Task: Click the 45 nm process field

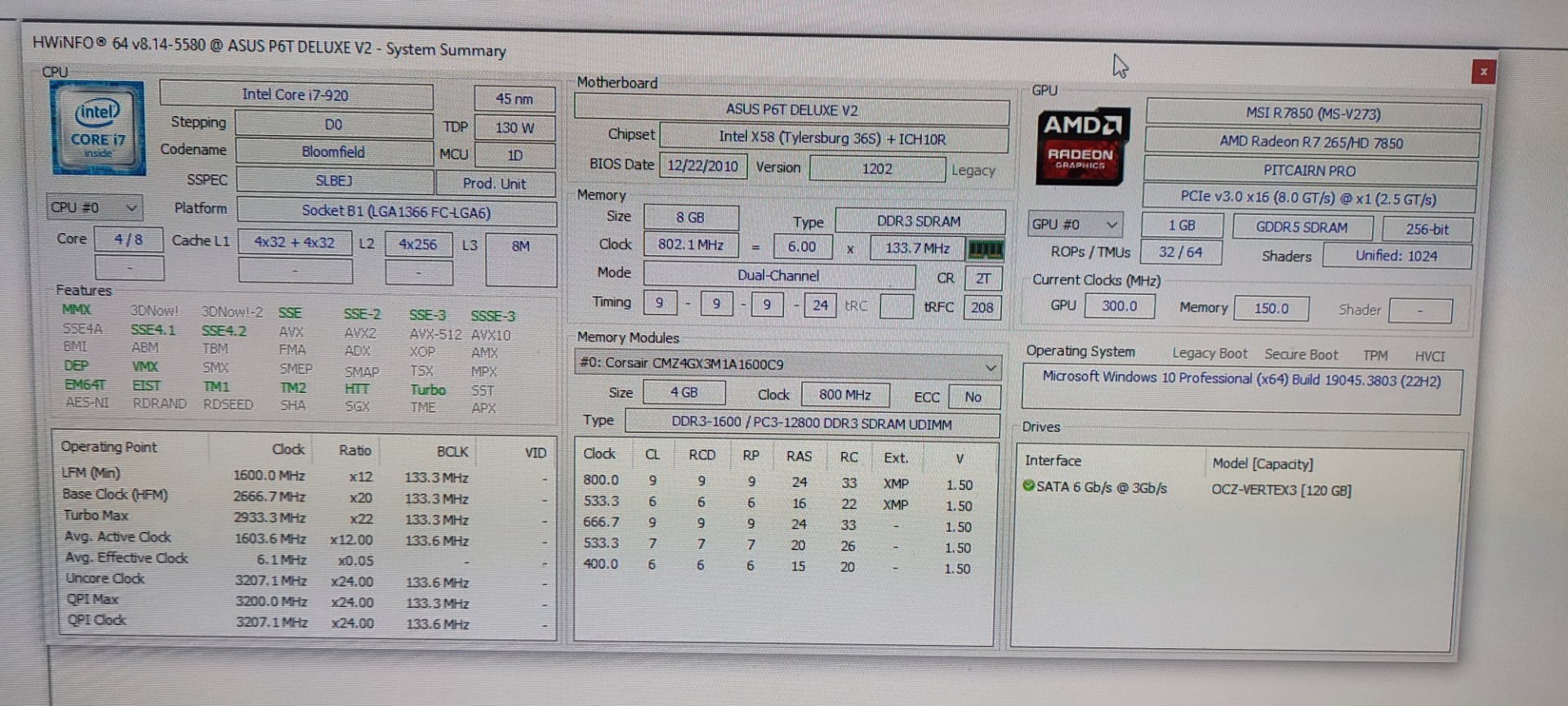Action: (x=514, y=99)
